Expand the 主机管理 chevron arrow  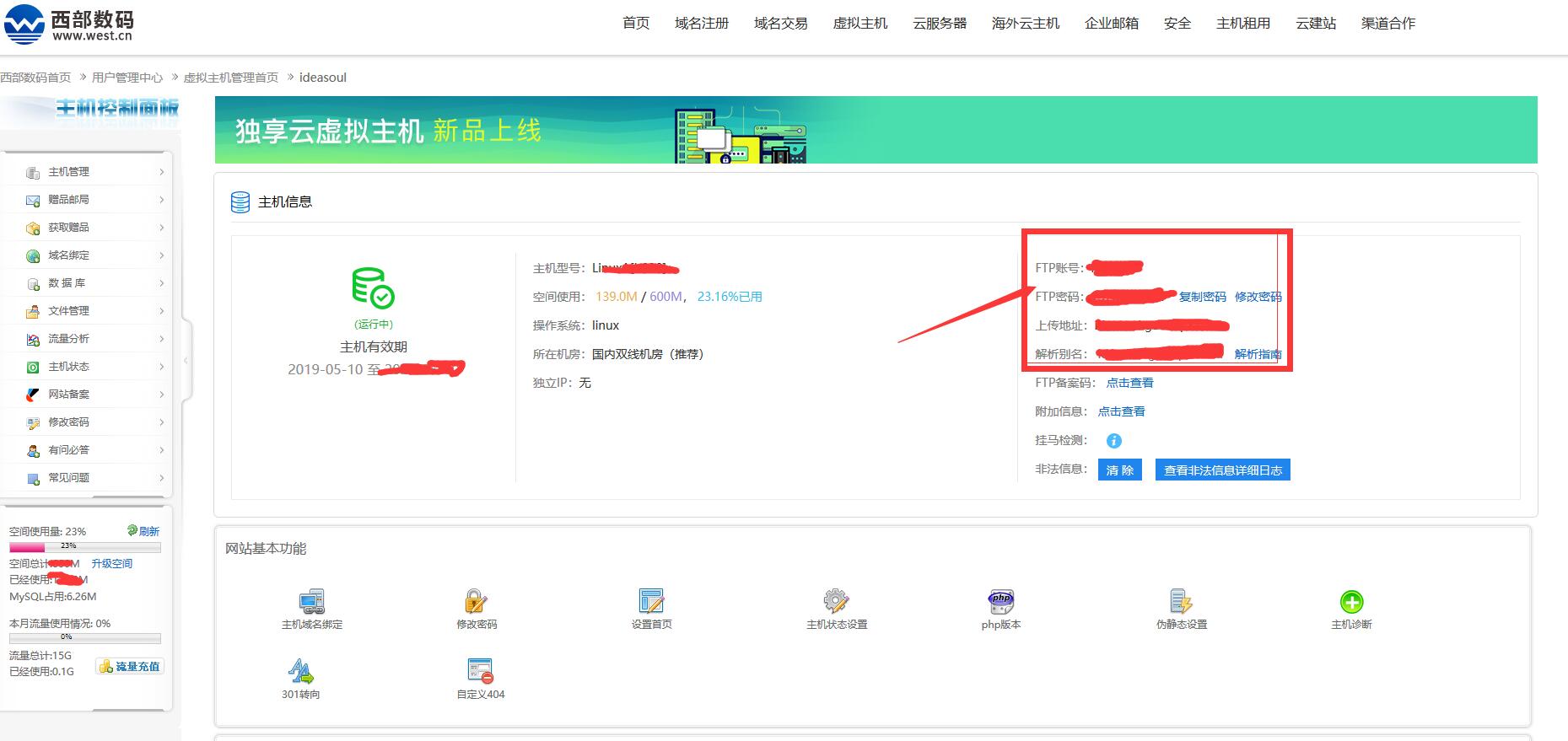tap(161, 172)
